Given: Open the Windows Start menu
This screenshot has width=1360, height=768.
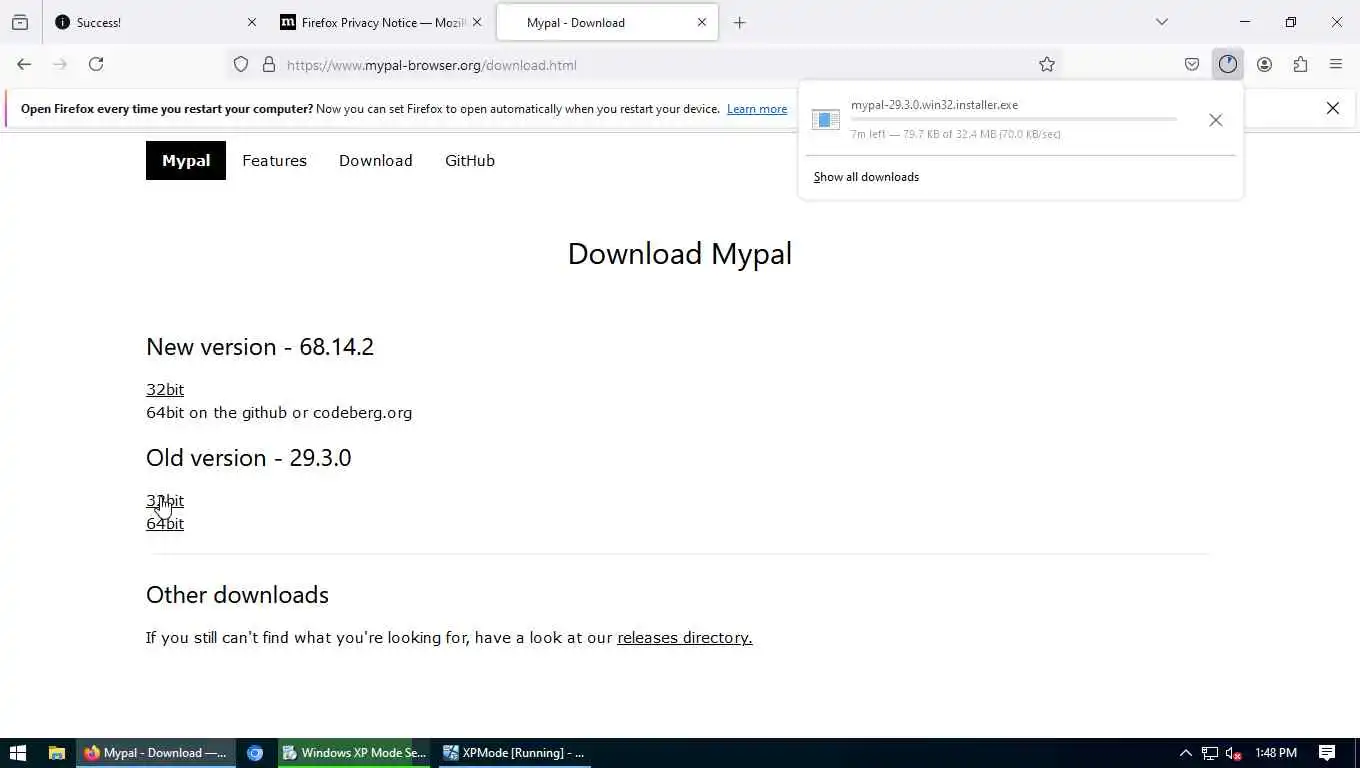Looking at the screenshot, I should (x=17, y=753).
